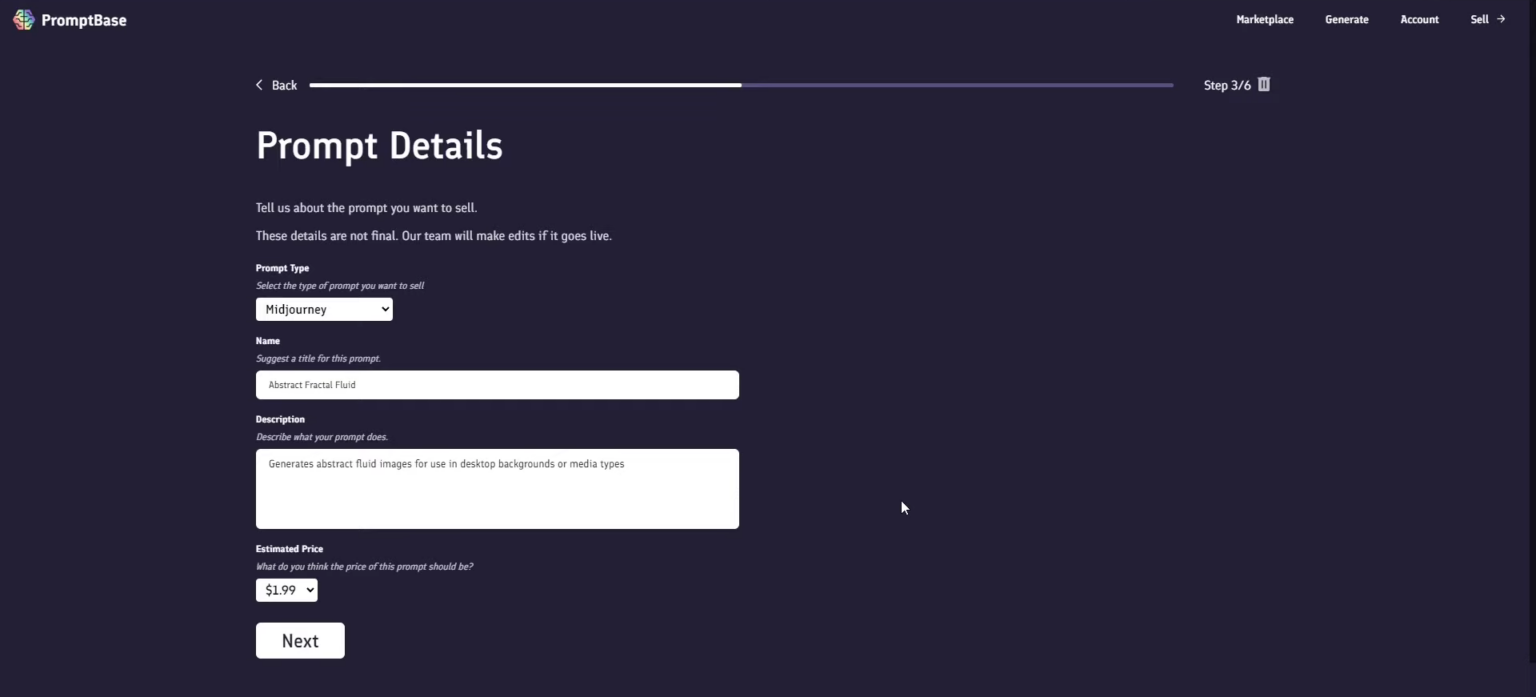Open the Midjourney prompt type dropdown
Viewport: 1536px width, 697px height.
[324, 309]
